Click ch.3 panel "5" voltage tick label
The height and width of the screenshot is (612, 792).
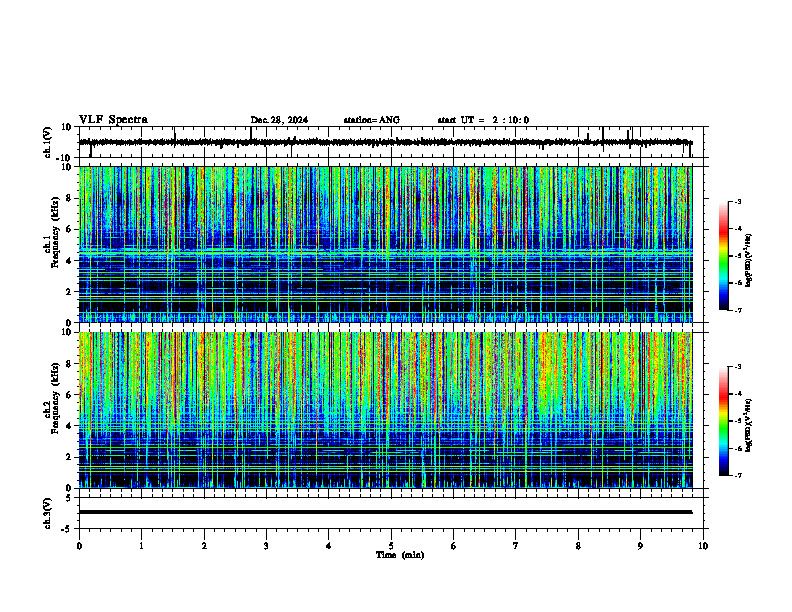[x=70, y=498]
